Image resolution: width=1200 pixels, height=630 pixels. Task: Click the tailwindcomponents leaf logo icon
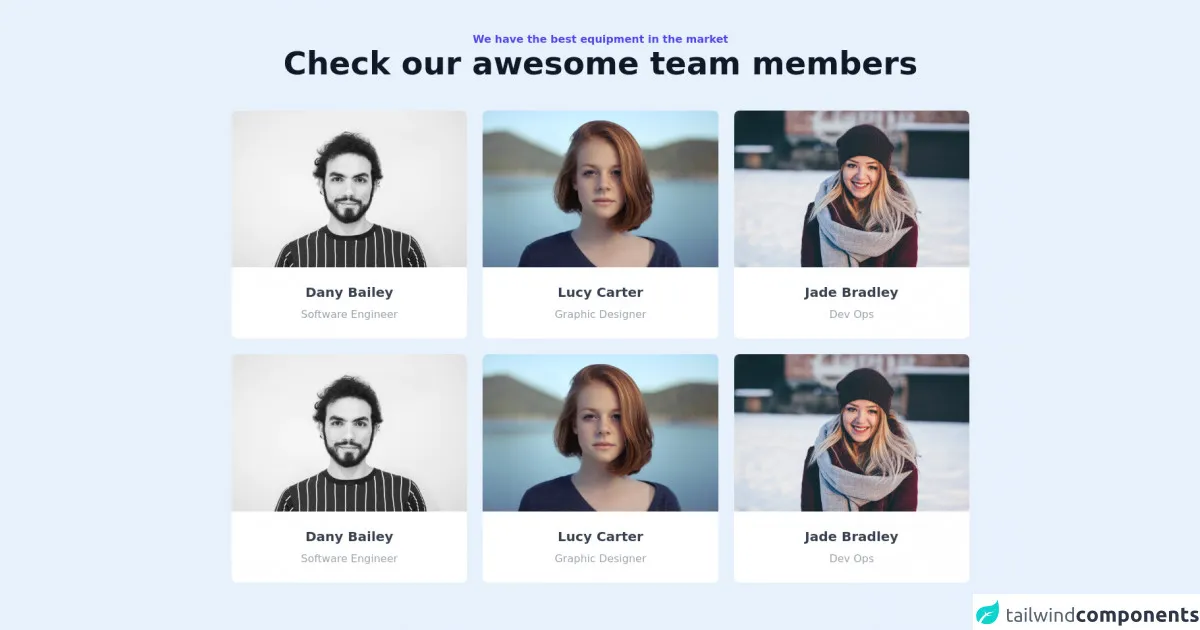(988, 614)
